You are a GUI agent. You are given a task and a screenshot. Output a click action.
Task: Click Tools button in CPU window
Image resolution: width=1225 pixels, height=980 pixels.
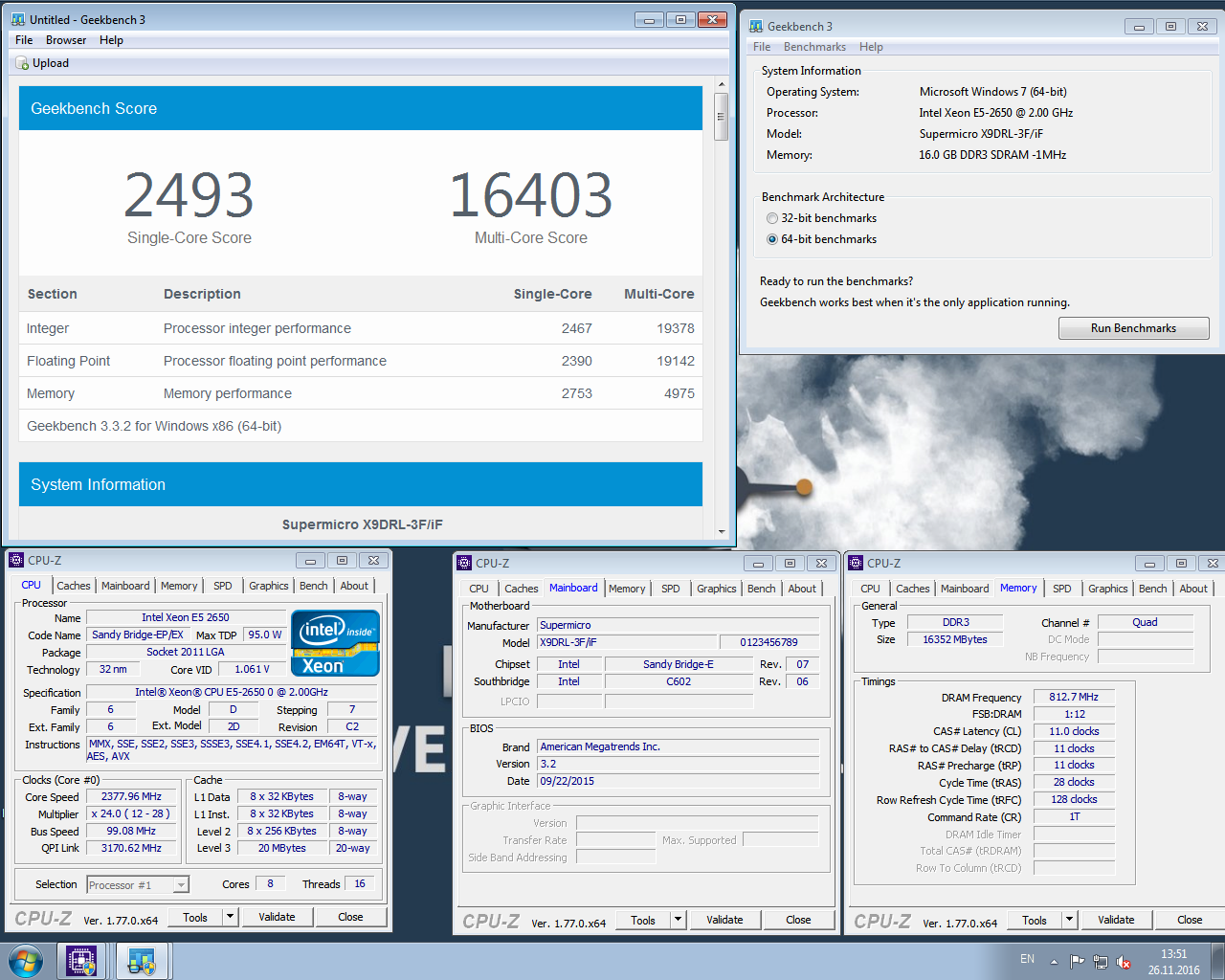click(x=195, y=917)
